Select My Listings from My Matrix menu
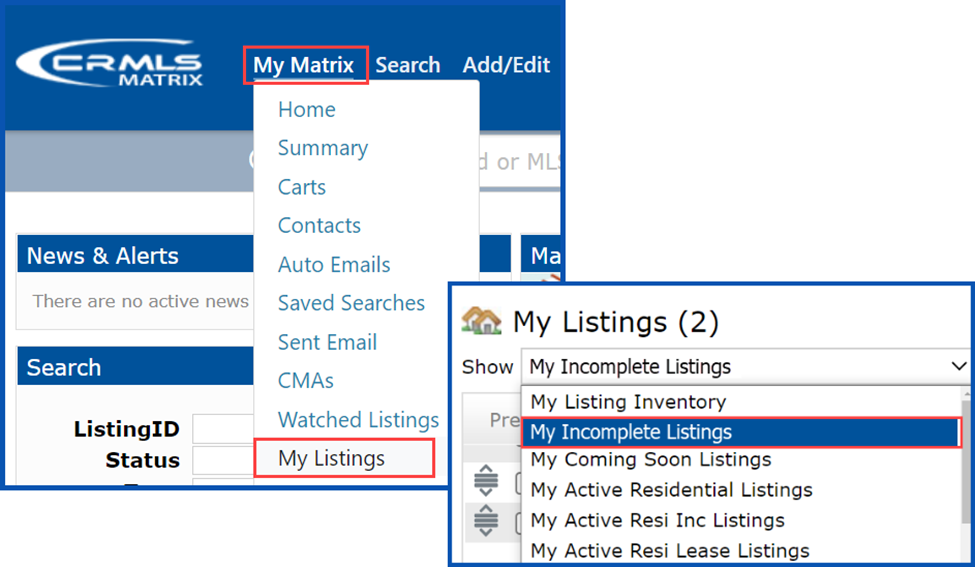 pyautogui.click(x=331, y=458)
